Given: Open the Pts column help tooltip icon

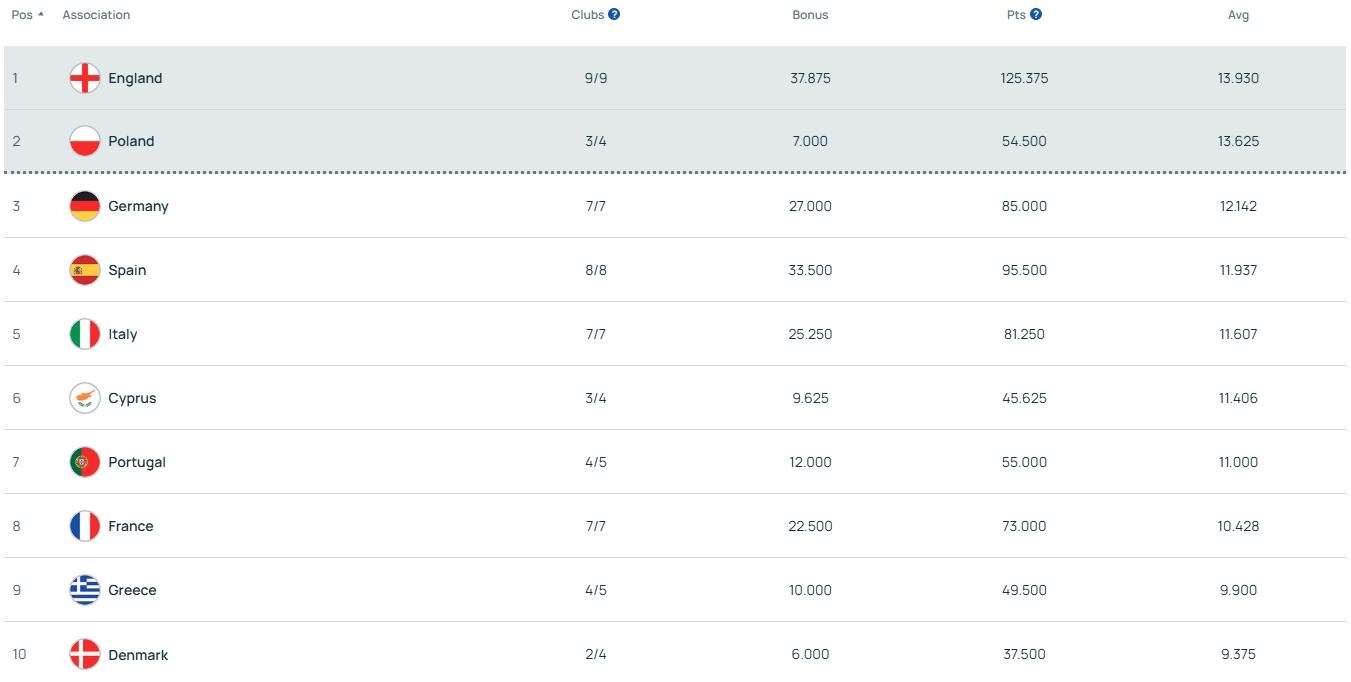Looking at the screenshot, I should pyautogui.click(x=1036, y=15).
